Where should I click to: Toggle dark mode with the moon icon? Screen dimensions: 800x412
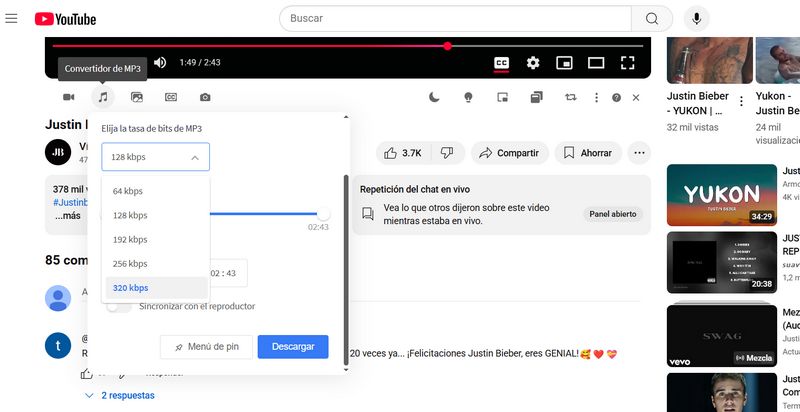coord(434,97)
